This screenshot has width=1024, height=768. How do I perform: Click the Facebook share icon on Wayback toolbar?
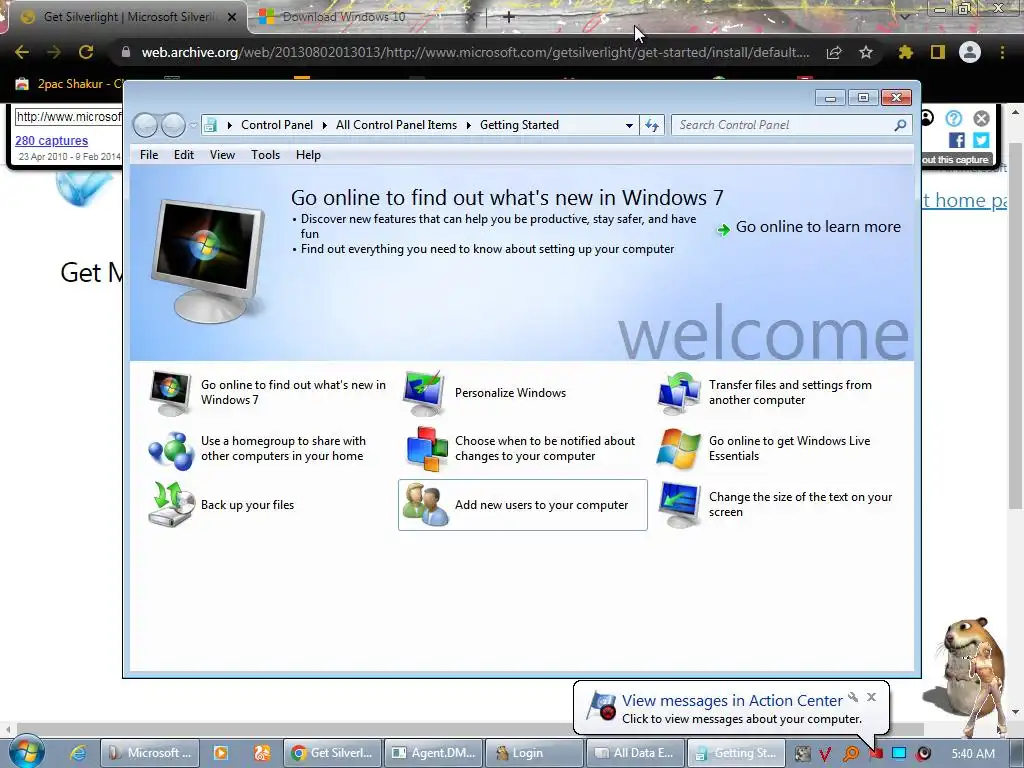pos(957,140)
